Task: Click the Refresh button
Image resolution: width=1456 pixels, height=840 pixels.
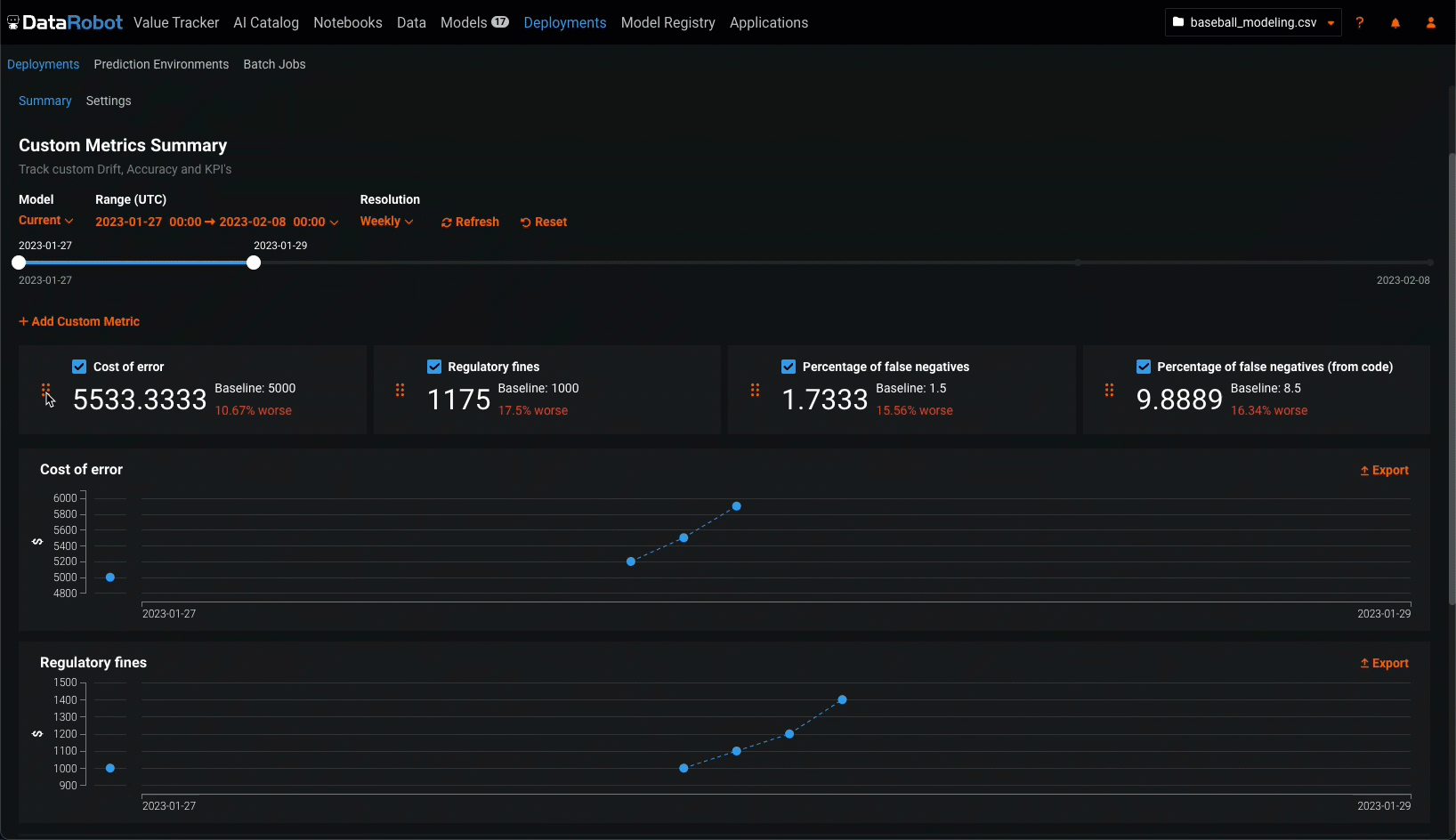Action: (470, 222)
